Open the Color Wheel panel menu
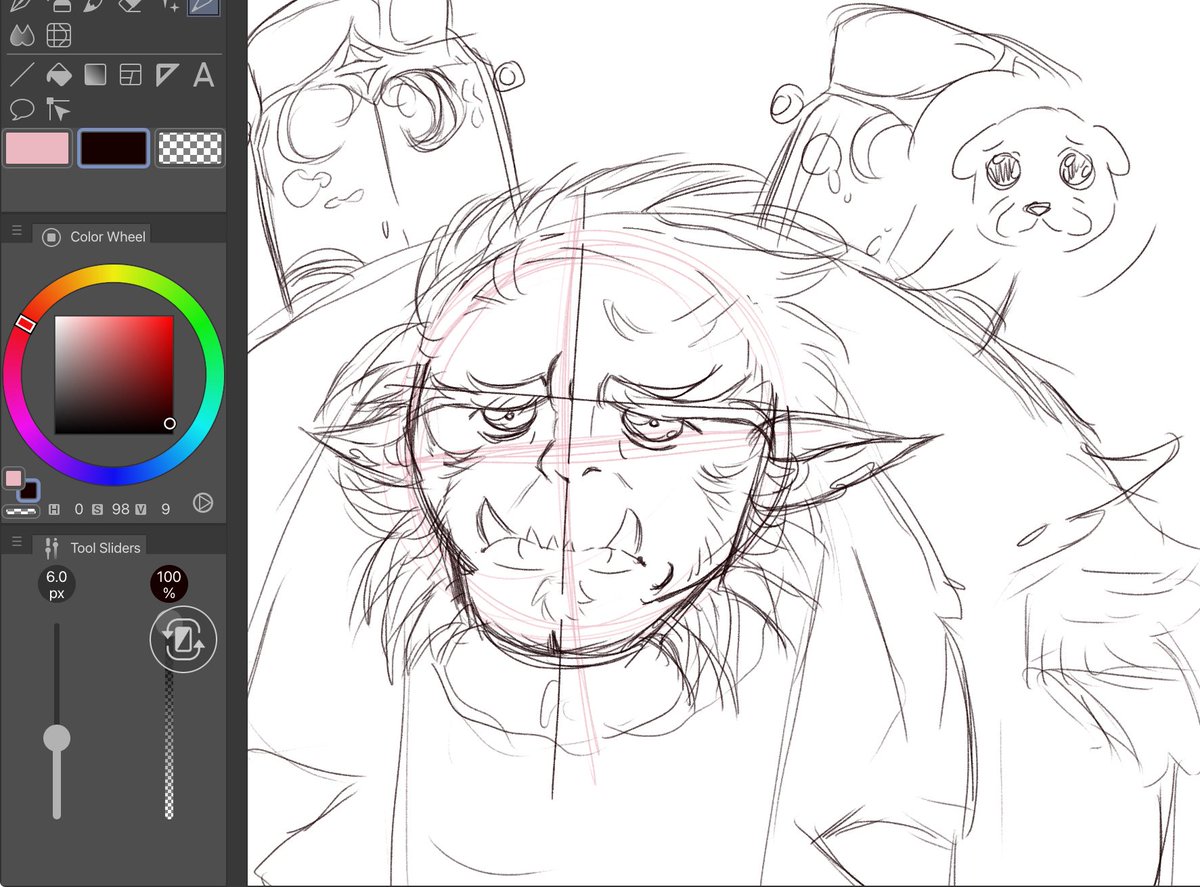This screenshot has height=887, width=1200. (x=16, y=232)
